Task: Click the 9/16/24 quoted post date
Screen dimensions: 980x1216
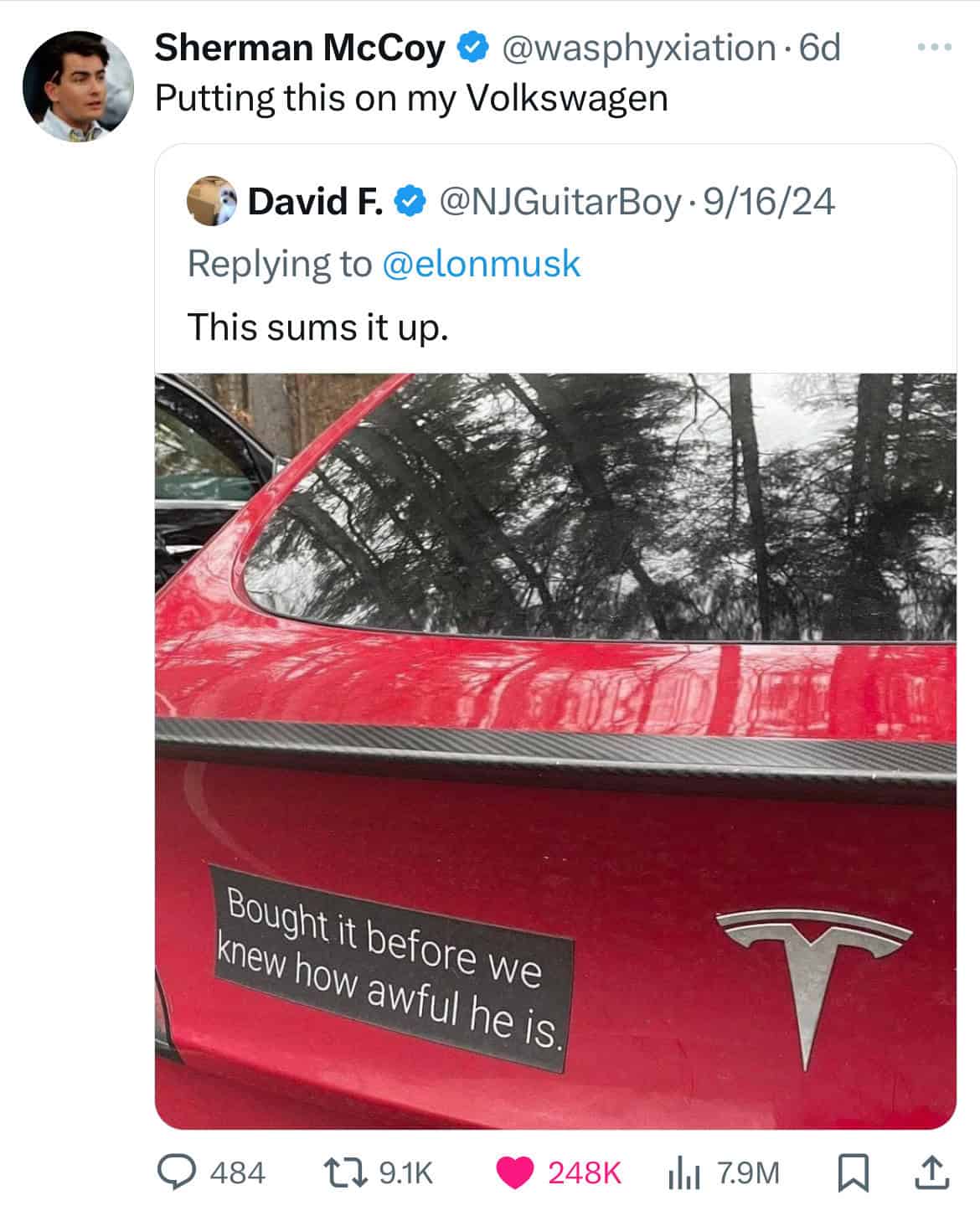Action: coord(769,202)
